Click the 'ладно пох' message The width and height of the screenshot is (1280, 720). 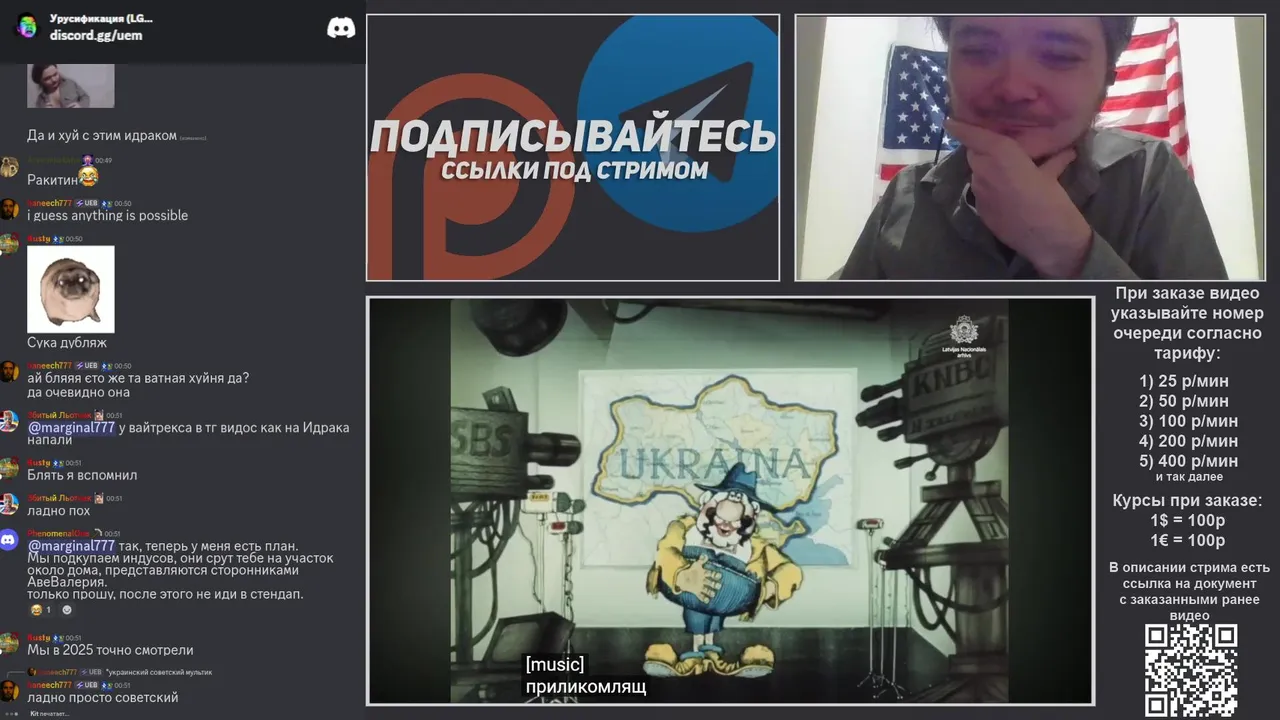click(x=58, y=511)
